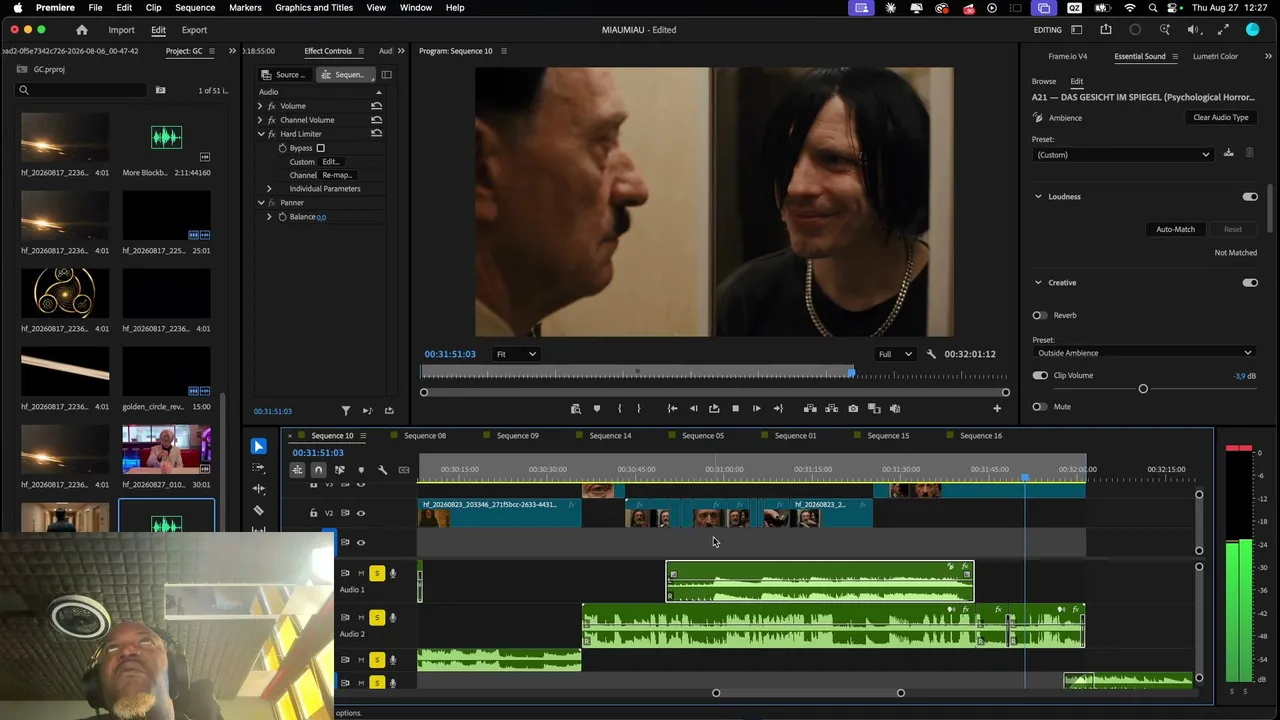This screenshot has height=720, width=1280.
Task: Click Channel Re-map button
Action: [337, 176]
